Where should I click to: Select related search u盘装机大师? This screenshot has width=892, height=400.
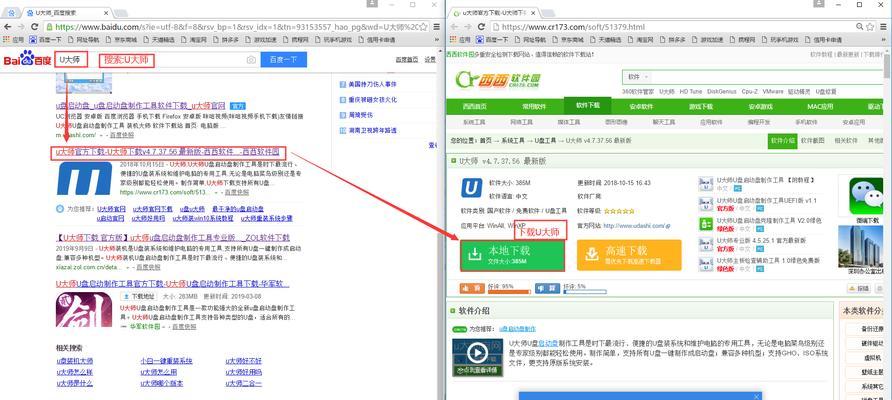75,361
